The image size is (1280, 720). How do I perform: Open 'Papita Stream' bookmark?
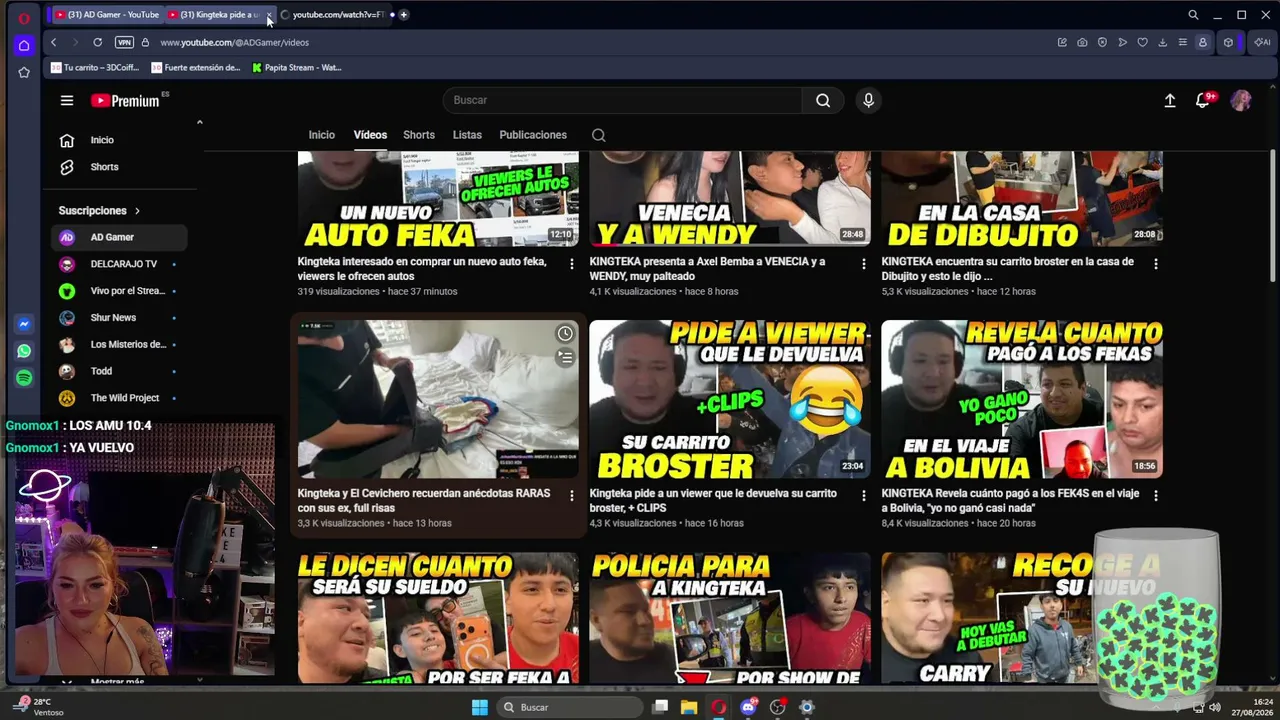(297, 68)
